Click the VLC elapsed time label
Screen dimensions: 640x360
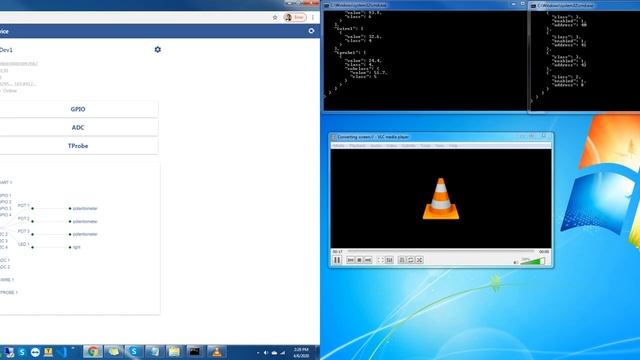coord(338,252)
